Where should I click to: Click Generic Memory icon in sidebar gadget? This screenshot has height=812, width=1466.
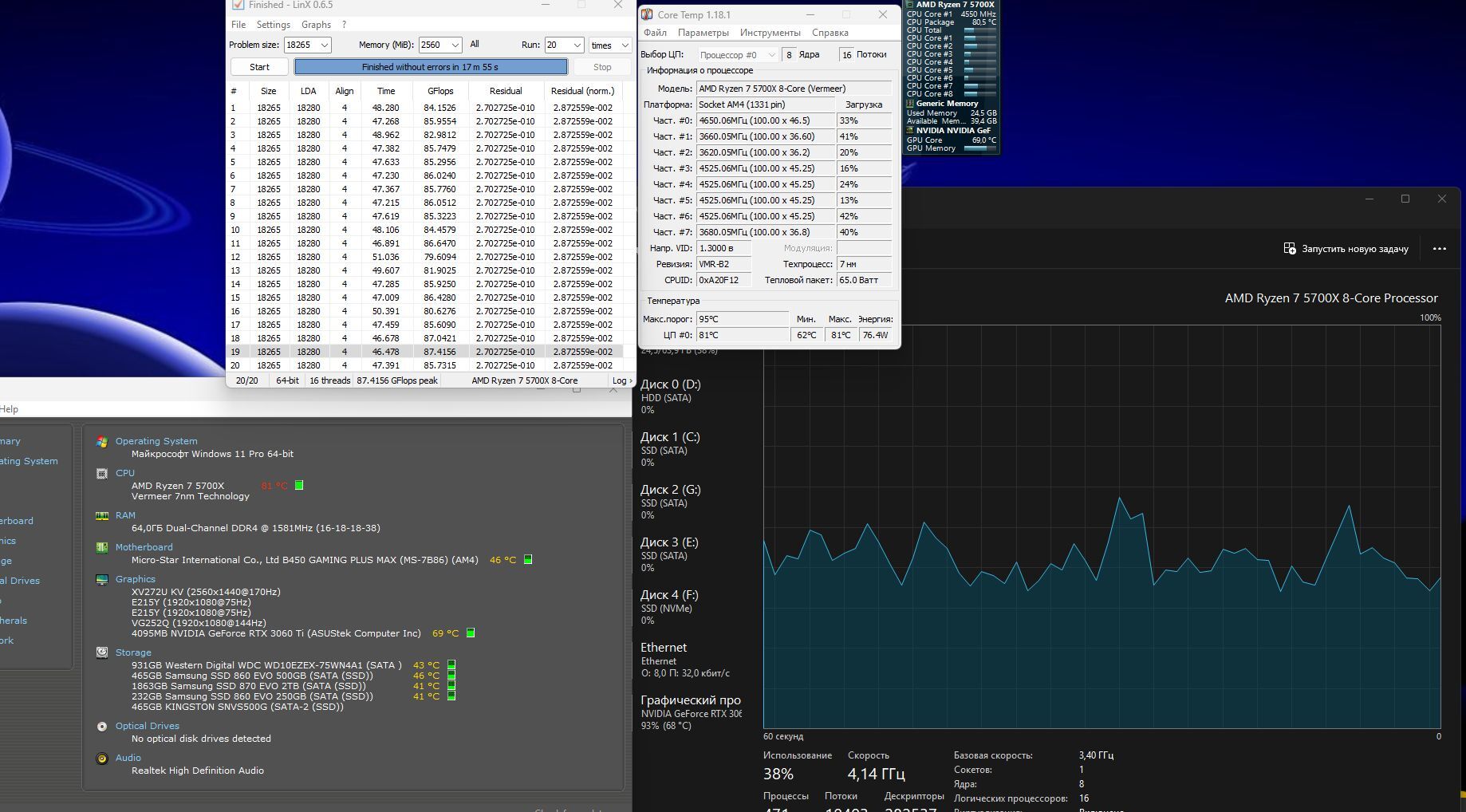[x=910, y=104]
